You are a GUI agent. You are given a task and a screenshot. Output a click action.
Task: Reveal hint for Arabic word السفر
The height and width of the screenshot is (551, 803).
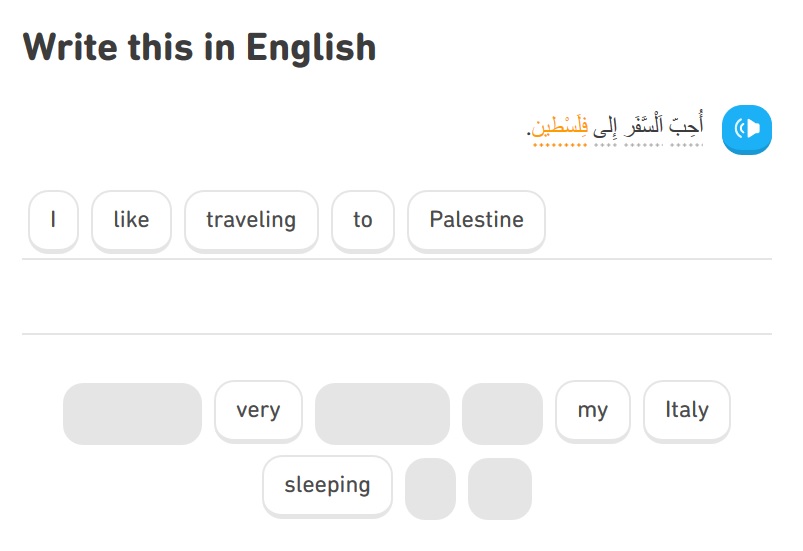643,125
